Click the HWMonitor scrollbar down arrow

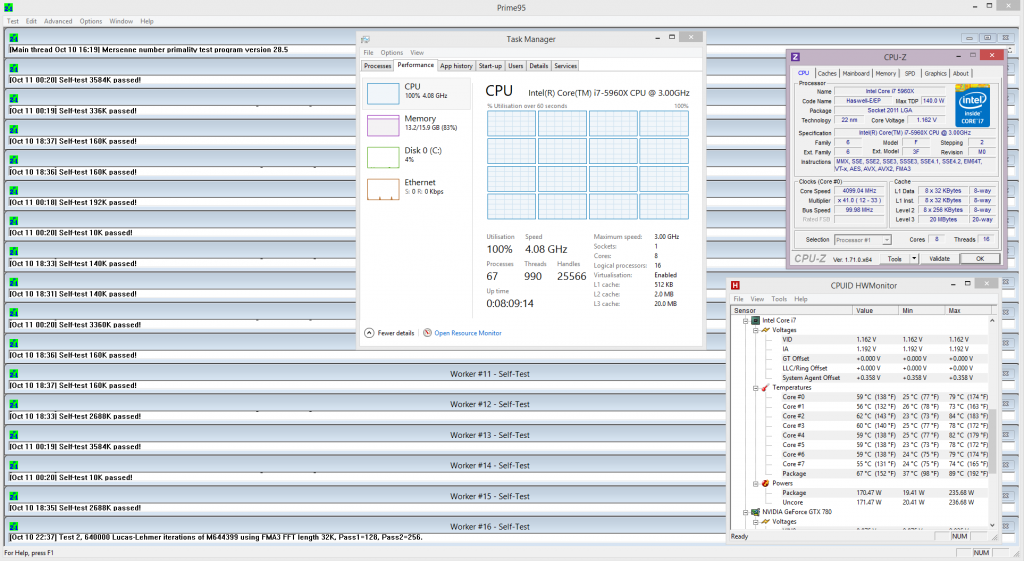(x=992, y=525)
